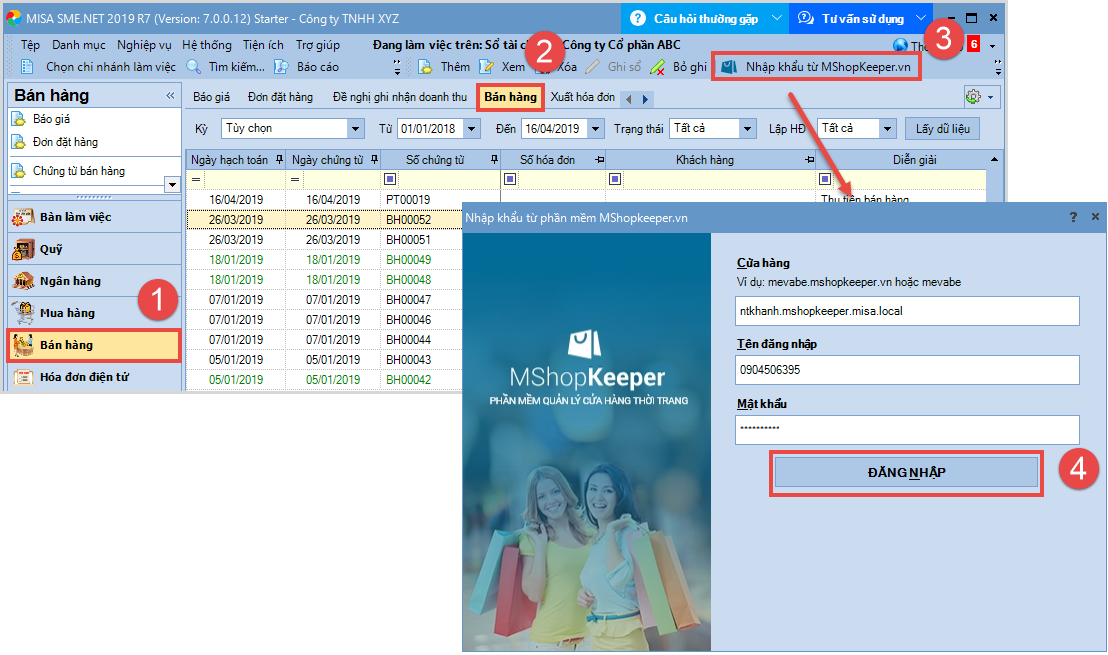Open filter operator for Số hóa đơn column

pos(509,179)
